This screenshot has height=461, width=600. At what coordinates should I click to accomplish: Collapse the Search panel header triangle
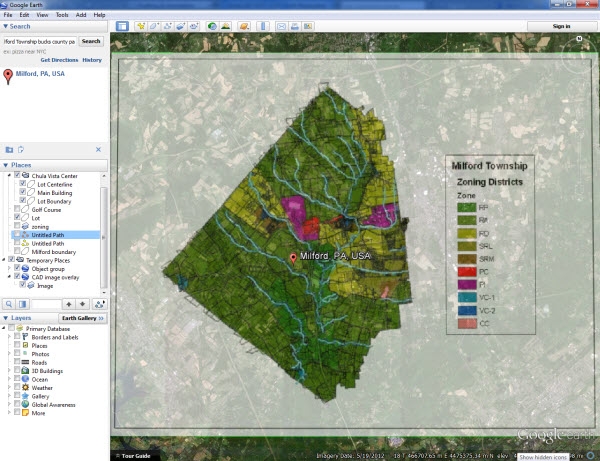[5, 26]
